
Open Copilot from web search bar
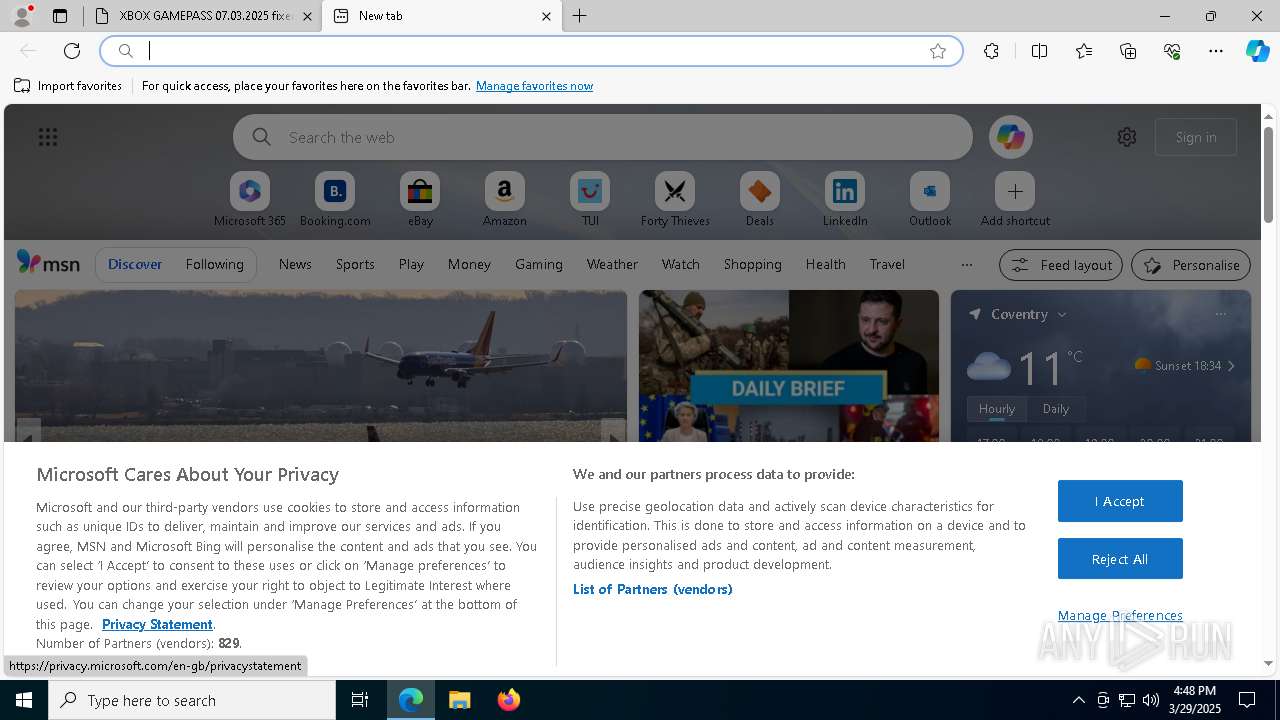coord(1010,137)
